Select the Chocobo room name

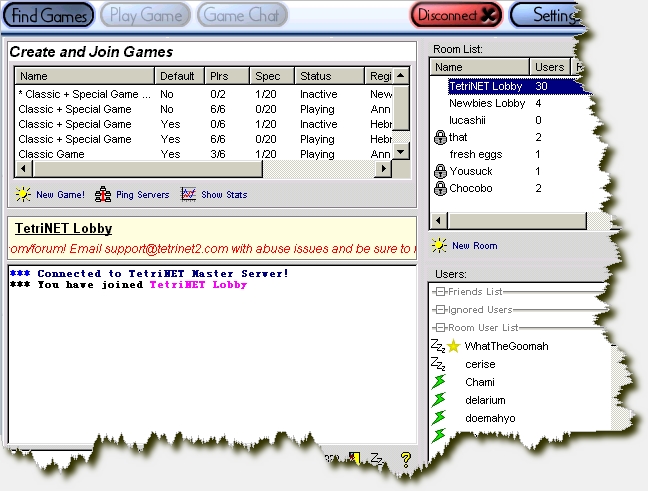coord(471,188)
